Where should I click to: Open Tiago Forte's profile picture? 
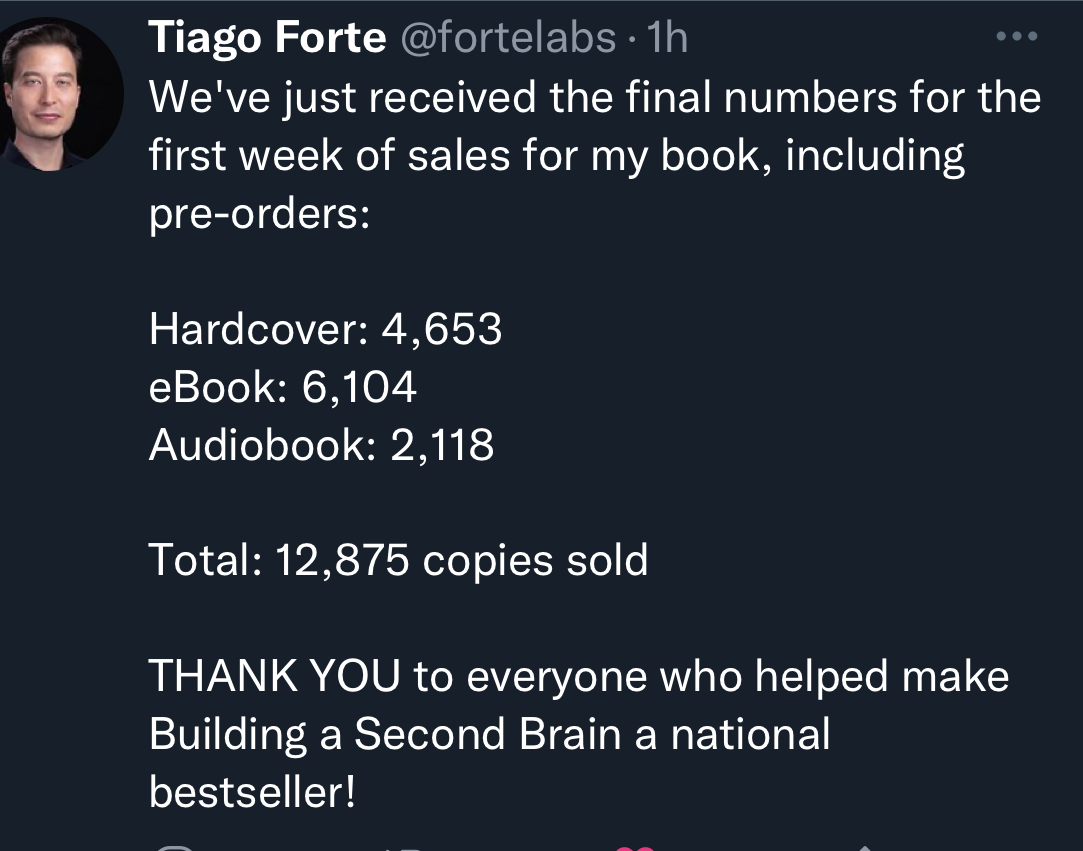62,93
